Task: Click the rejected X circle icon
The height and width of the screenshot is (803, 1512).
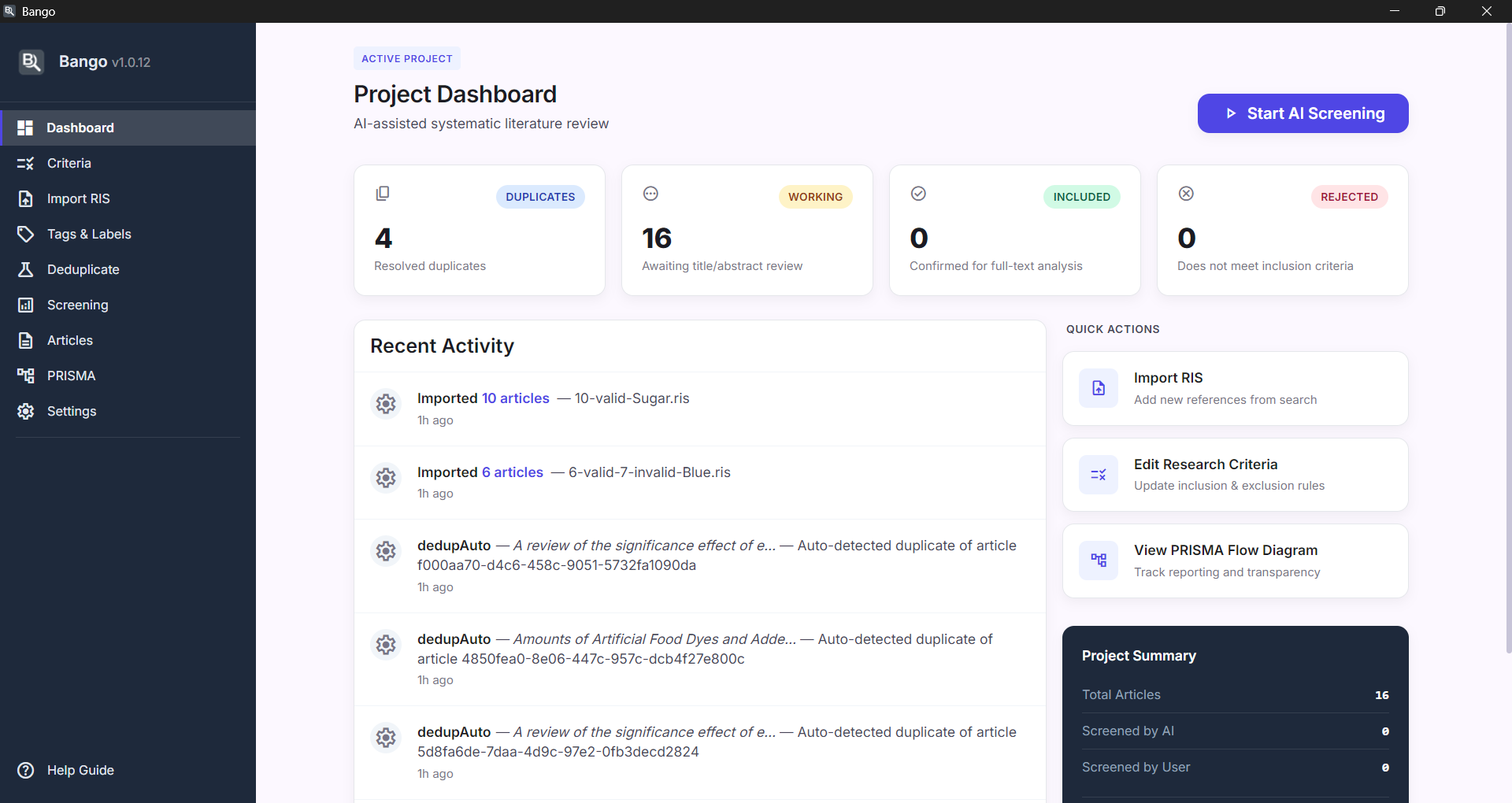Action: [1186, 194]
